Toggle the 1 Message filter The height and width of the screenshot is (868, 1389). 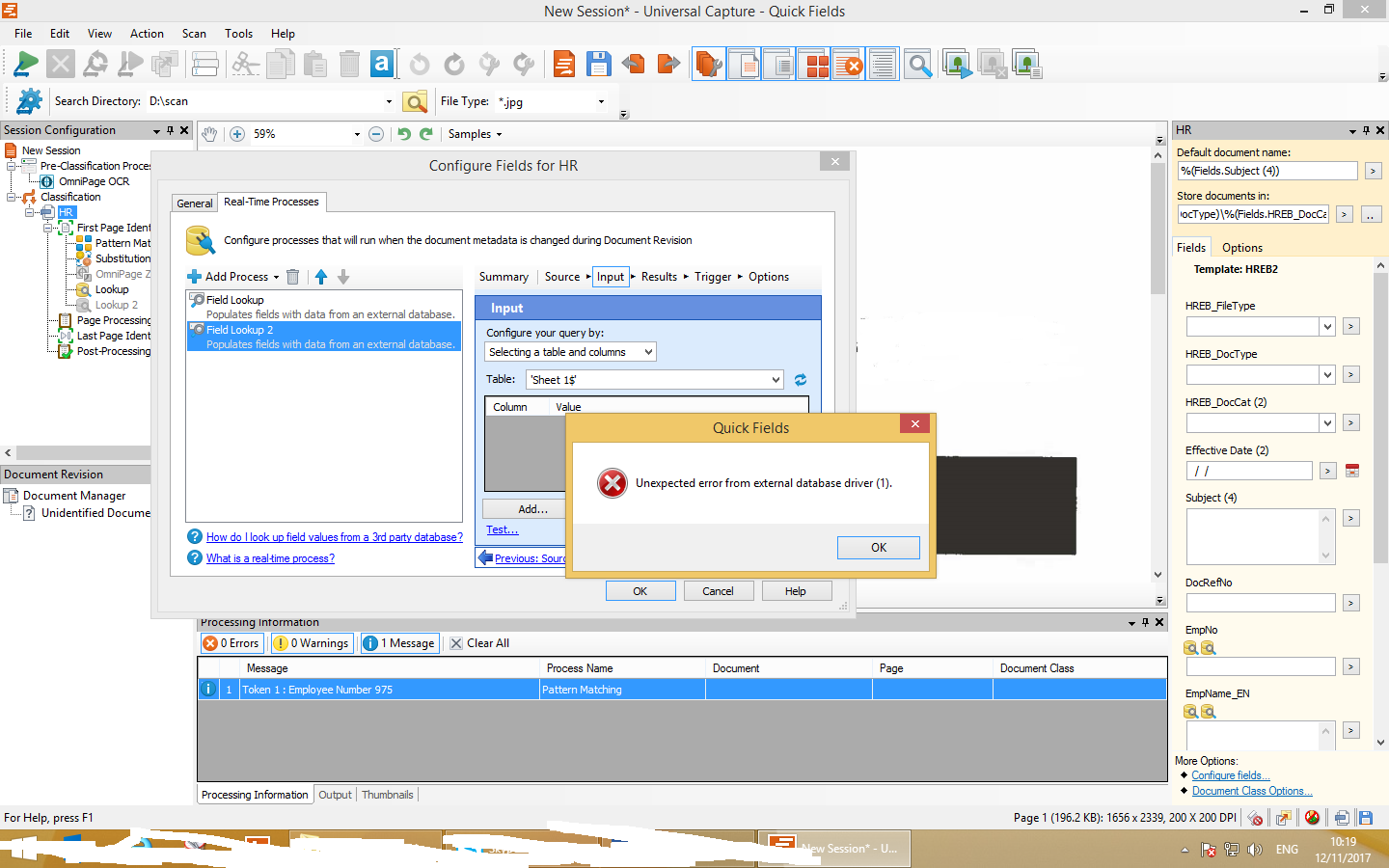(x=399, y=643)
